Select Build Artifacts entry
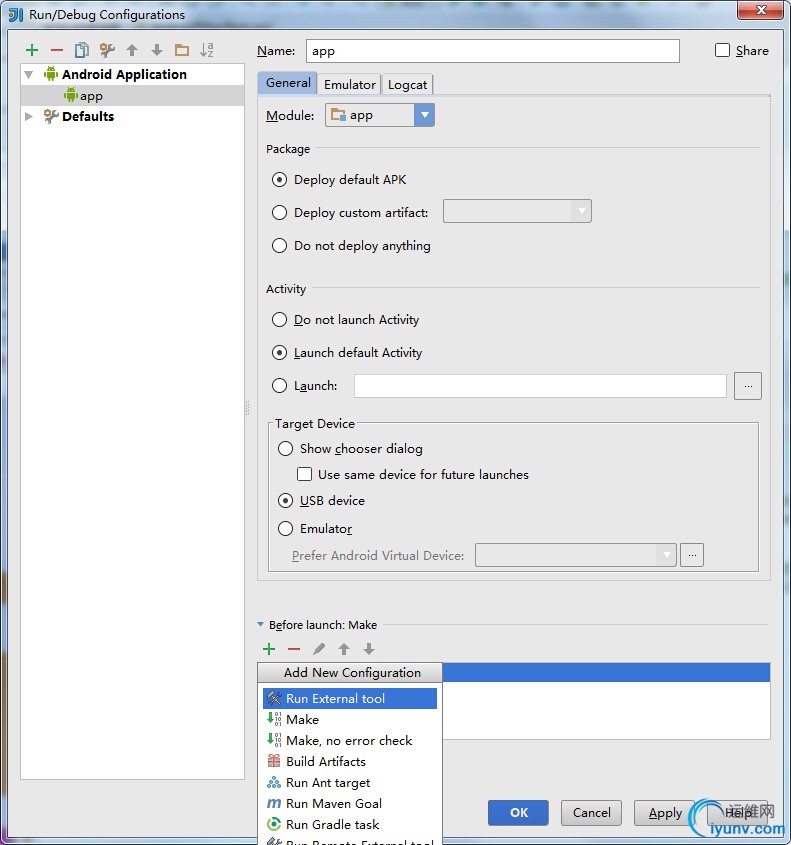This screenshot has height=845, width=791. point(350,761)
